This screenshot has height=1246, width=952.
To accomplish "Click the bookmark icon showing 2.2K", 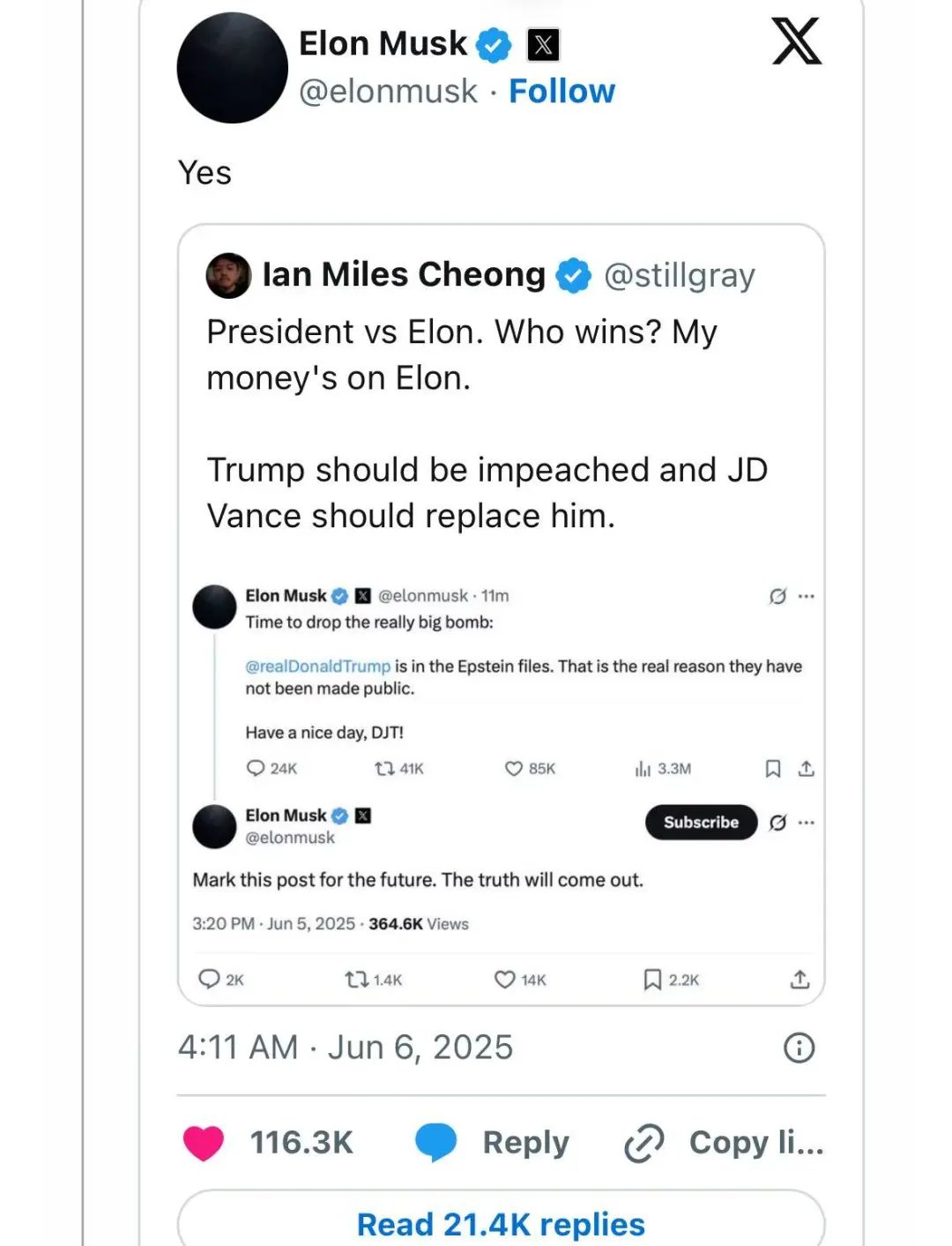I will coord(652,980).
